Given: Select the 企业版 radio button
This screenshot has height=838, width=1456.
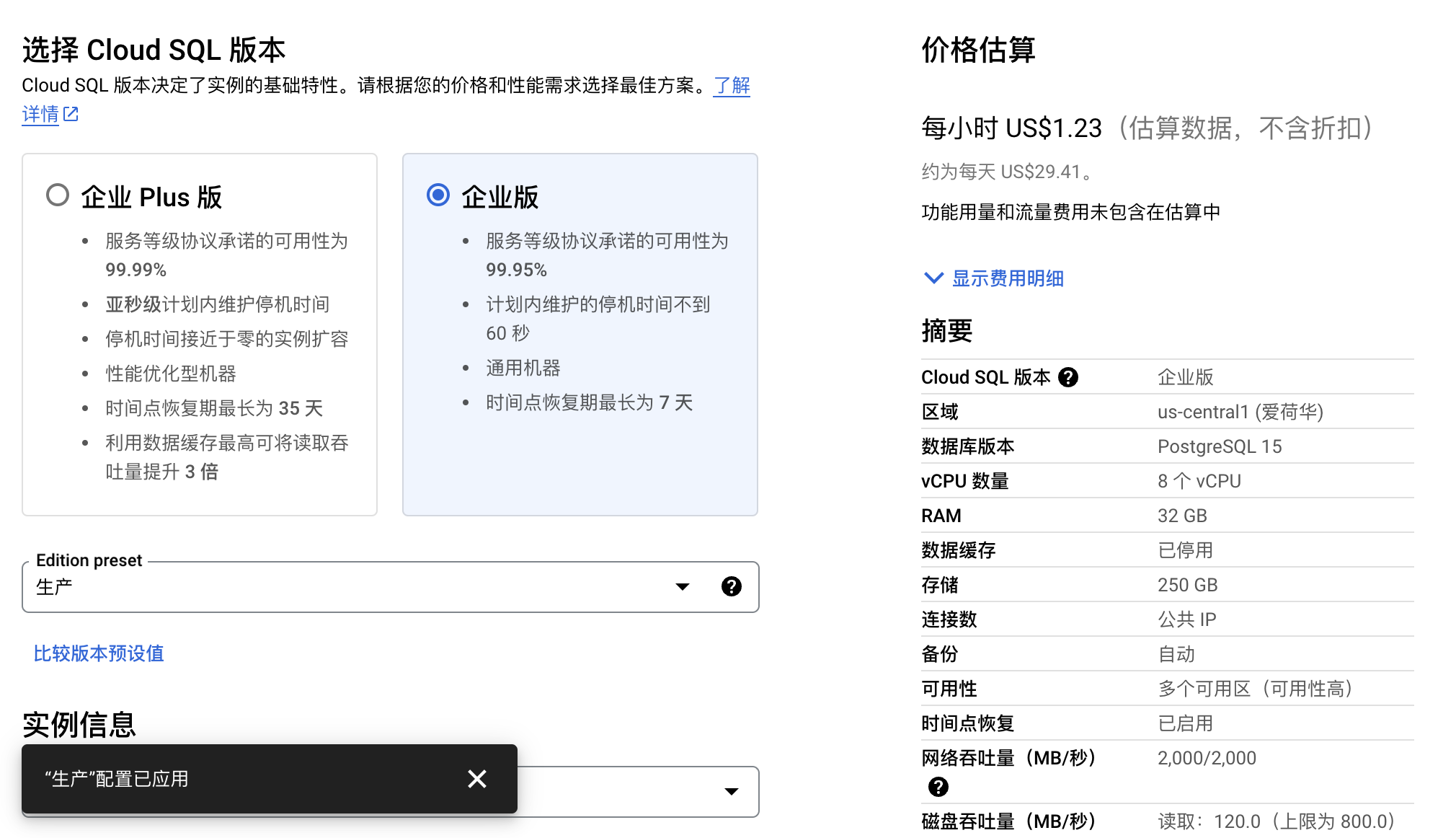Looking at the screenshot, I should pos(438,195).
